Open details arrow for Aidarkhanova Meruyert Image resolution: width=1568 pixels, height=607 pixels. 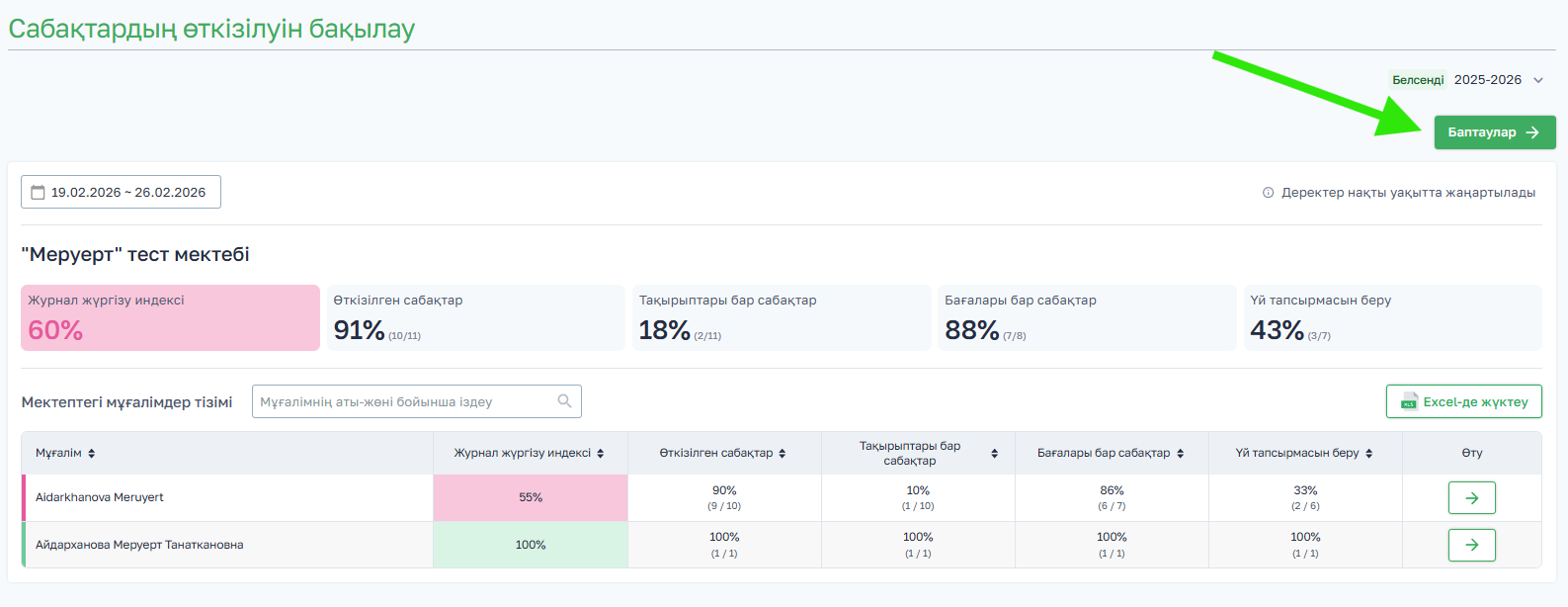coord(1471,498)
